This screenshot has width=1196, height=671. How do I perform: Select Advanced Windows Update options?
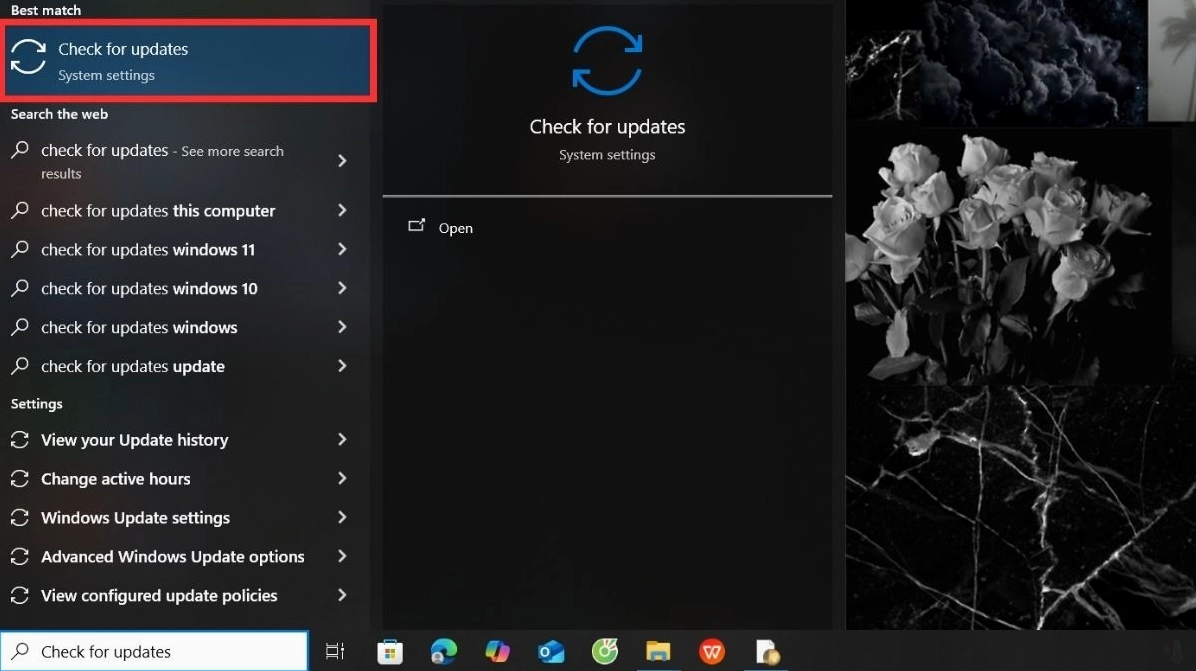click(172, 557)
